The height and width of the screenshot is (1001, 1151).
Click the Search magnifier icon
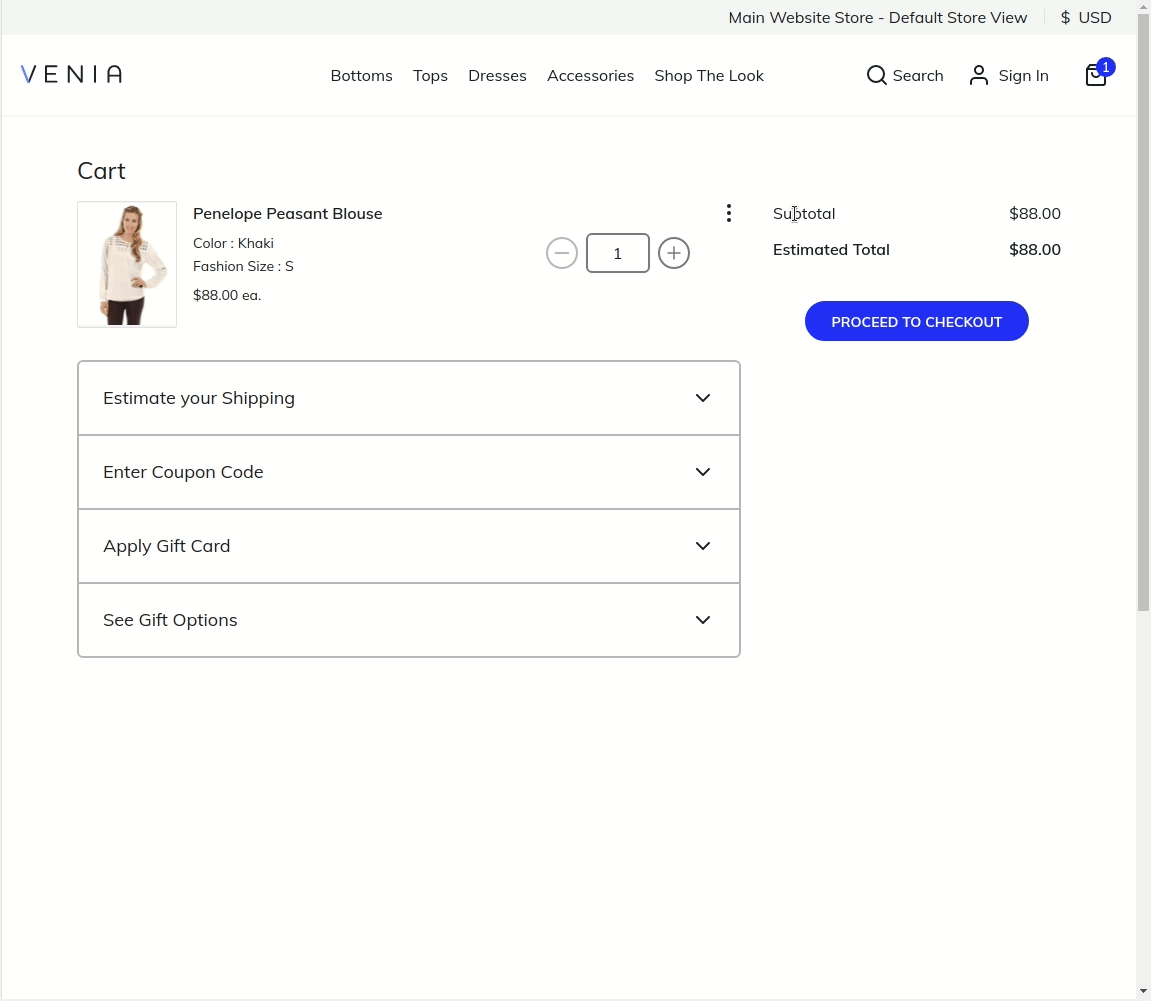(x=876, y=75)
